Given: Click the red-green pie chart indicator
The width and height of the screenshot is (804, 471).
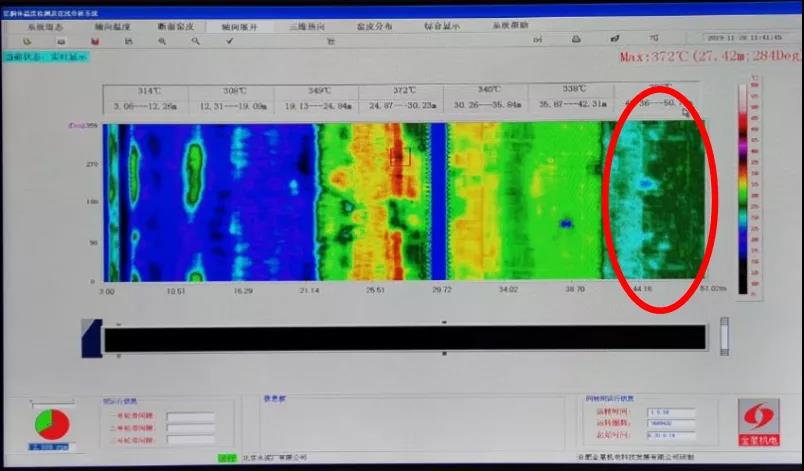Looking at the screenshot, I should (50, 422).
